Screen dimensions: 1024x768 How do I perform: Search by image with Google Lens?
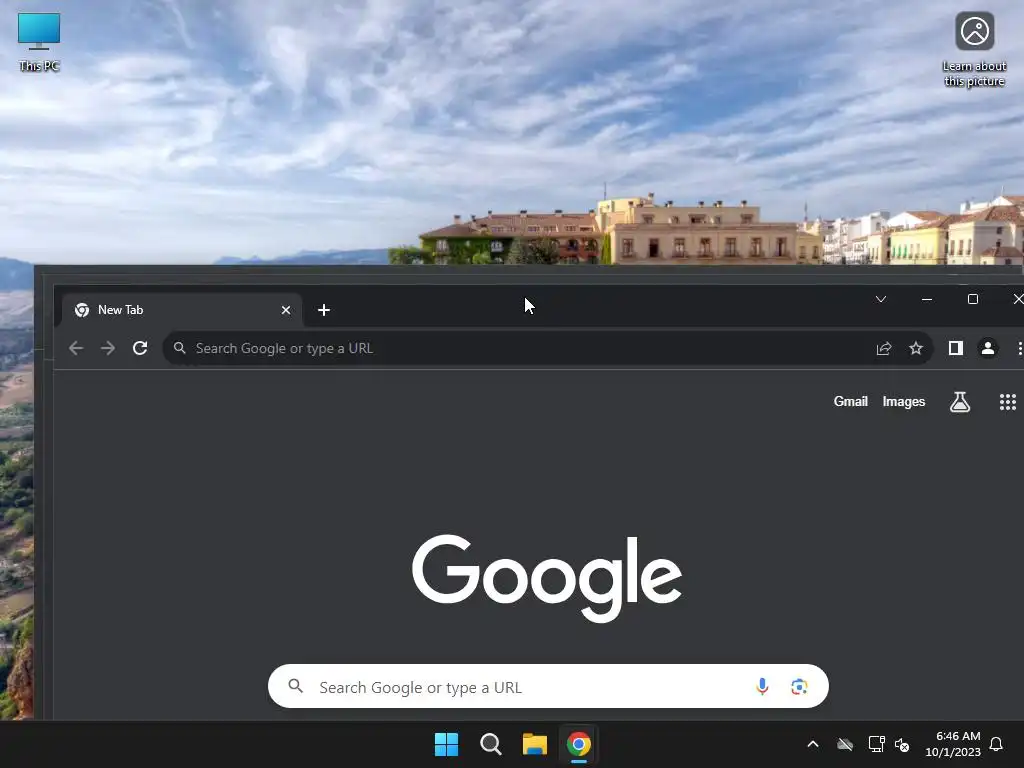pyautogui.click(x=799, y=686)
